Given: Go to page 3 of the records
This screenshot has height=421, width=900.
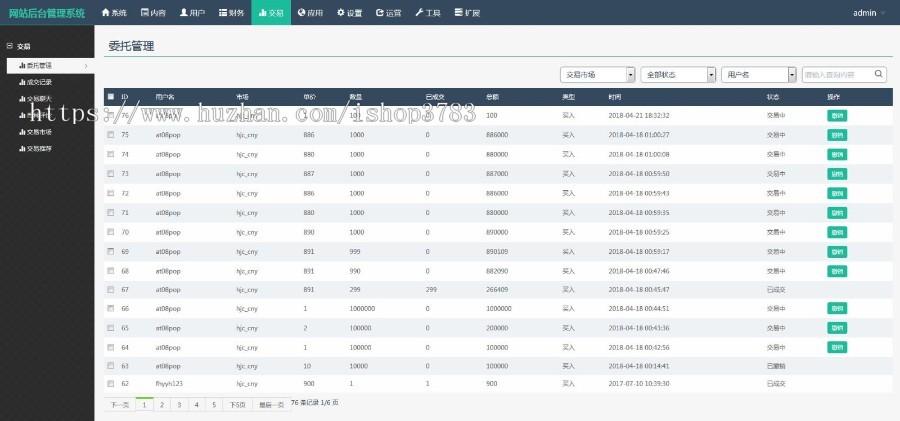Looking at the screenshot, I should [179, 404].
